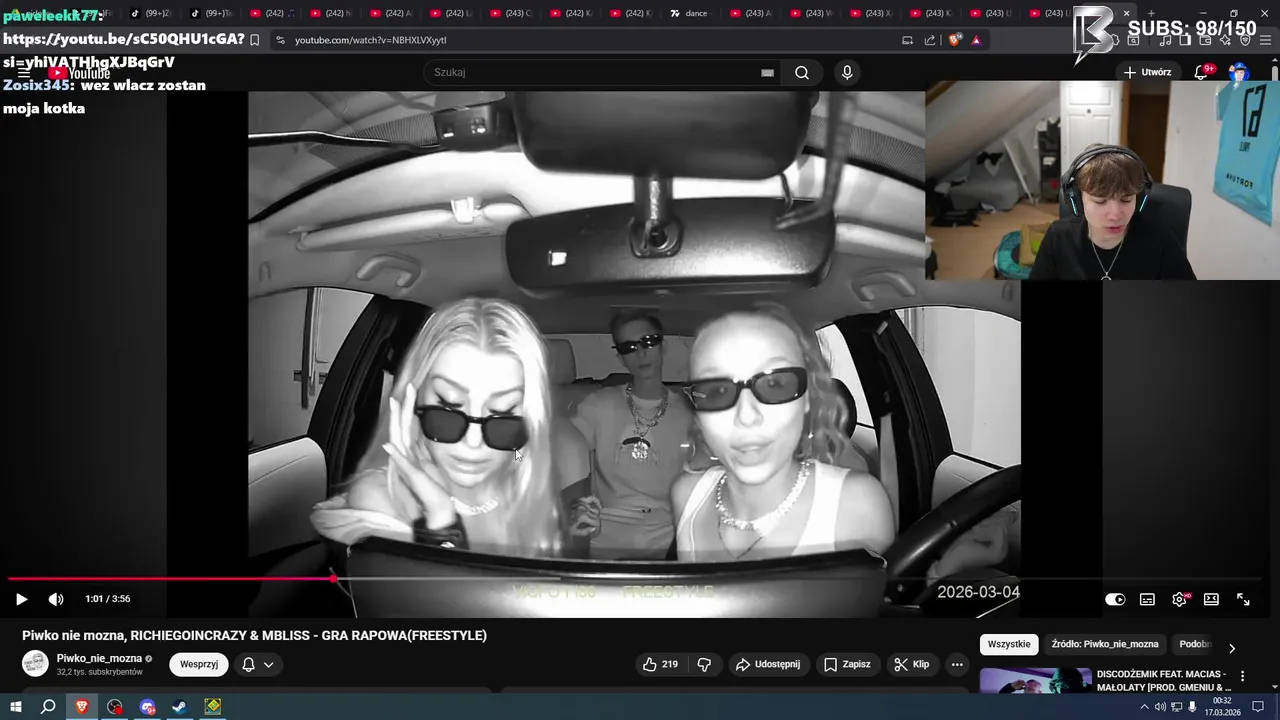
Task: Resume video with the play button
Action: (x=21, y=599)
